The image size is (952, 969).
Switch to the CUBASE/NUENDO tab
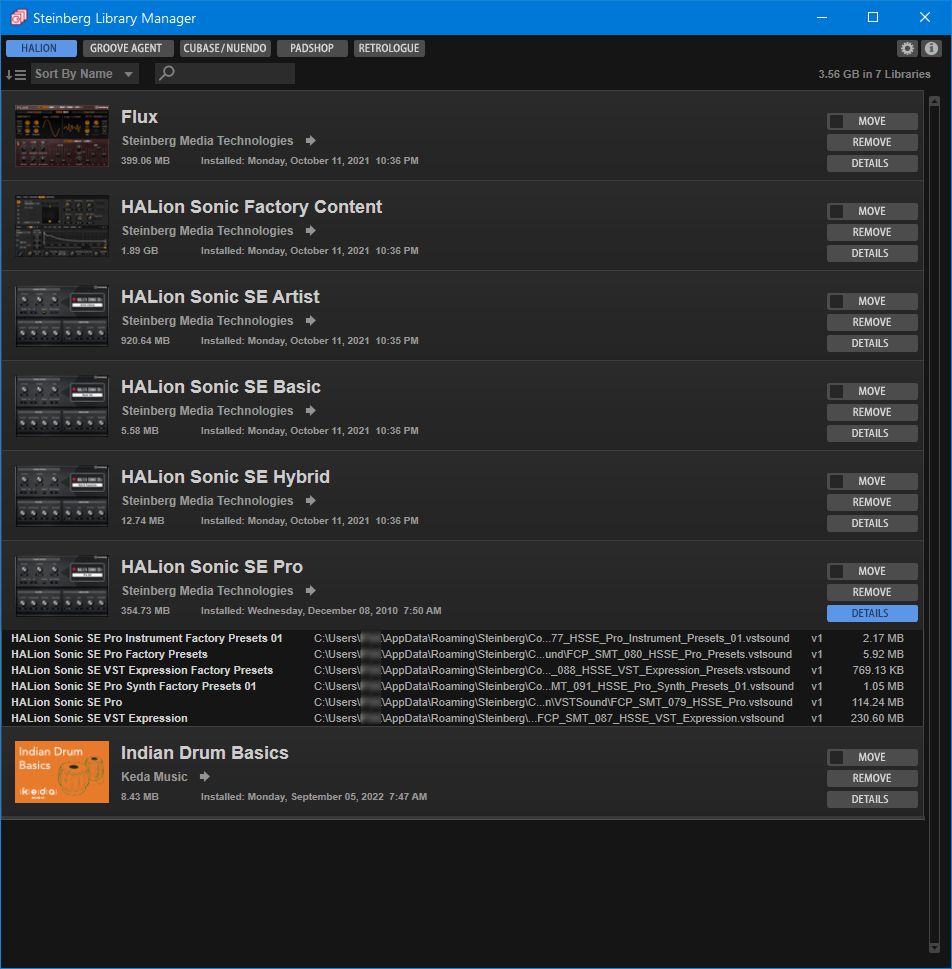click(x=225, y=48)
